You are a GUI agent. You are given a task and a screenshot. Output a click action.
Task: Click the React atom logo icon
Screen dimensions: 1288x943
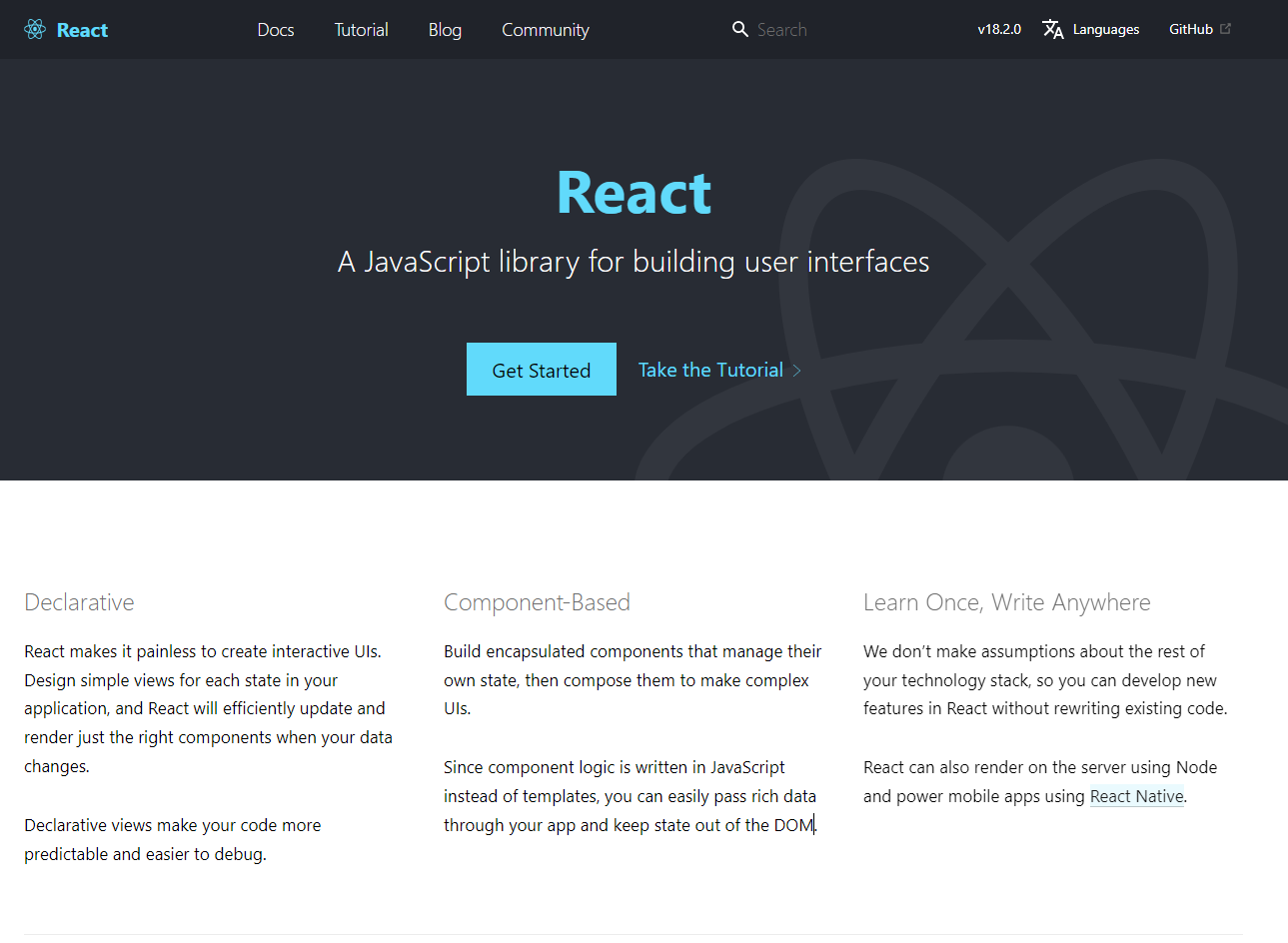pyautogui.click(x=34, y=29)
